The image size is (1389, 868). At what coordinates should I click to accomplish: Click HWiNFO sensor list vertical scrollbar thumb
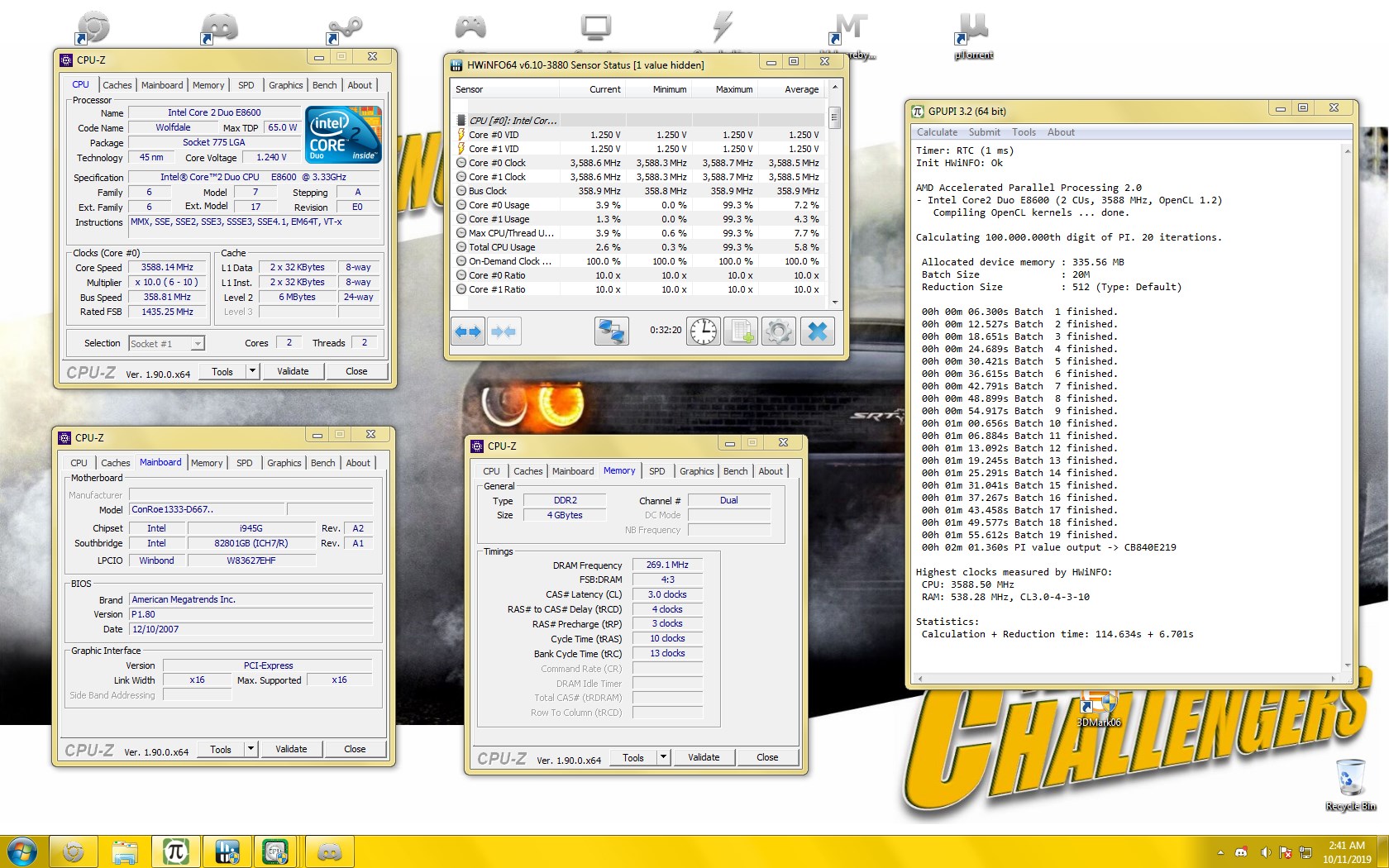[x=834, y=117]
